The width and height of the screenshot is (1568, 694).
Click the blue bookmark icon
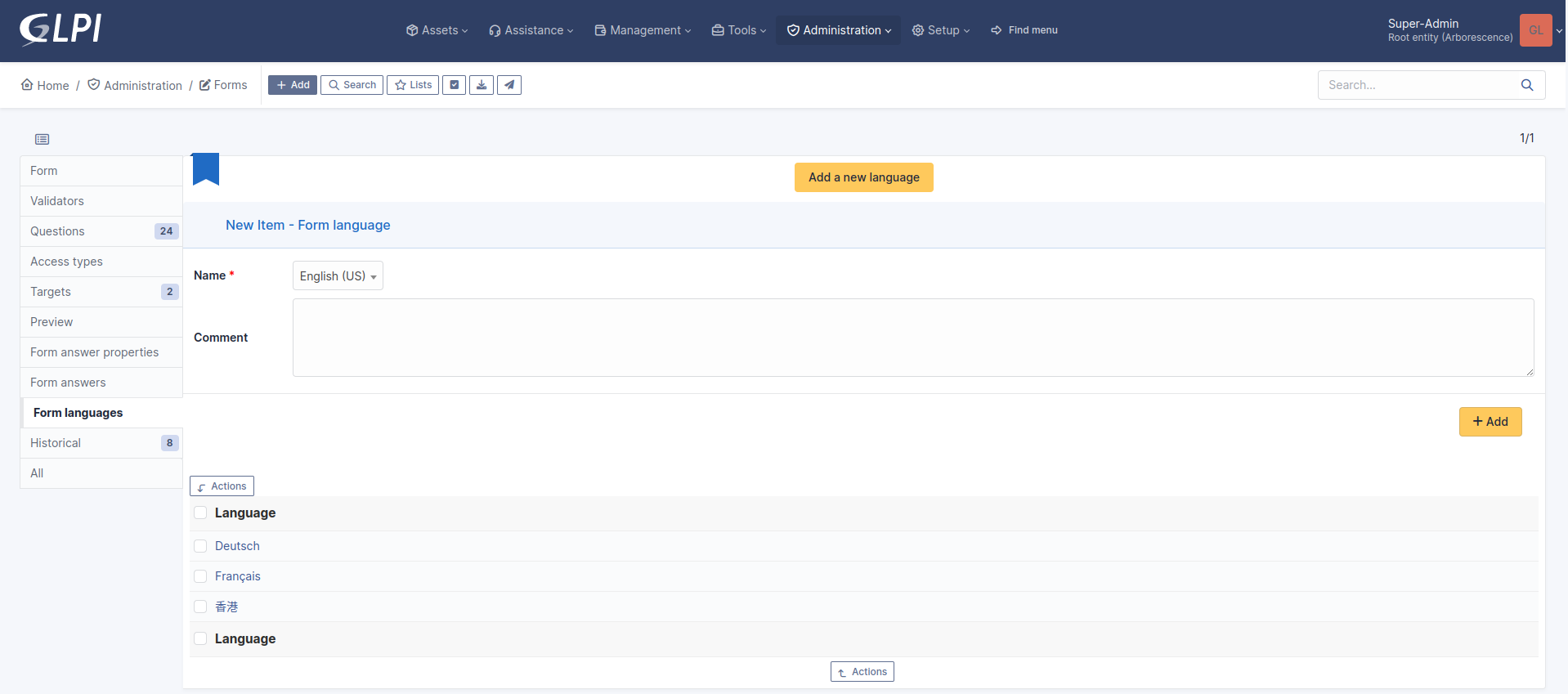click(205, 169)
